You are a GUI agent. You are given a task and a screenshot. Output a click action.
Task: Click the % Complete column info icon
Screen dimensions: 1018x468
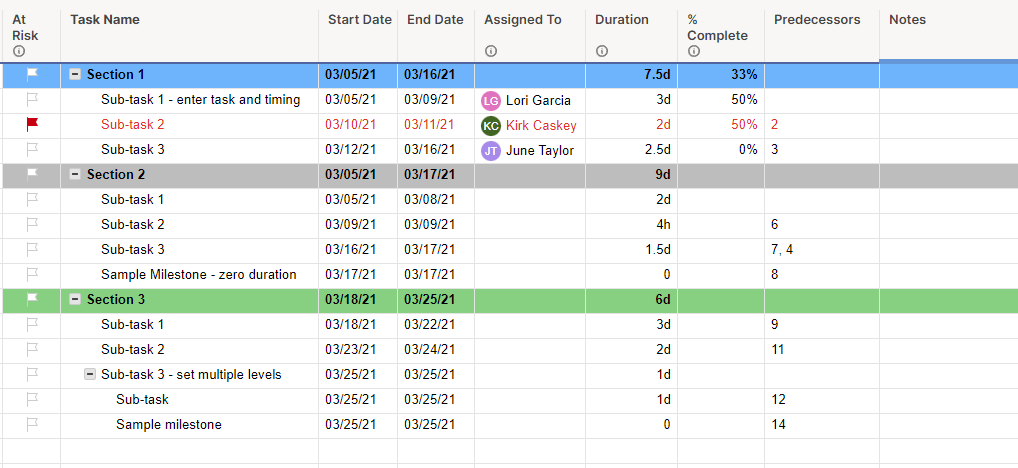click(693, 51)
